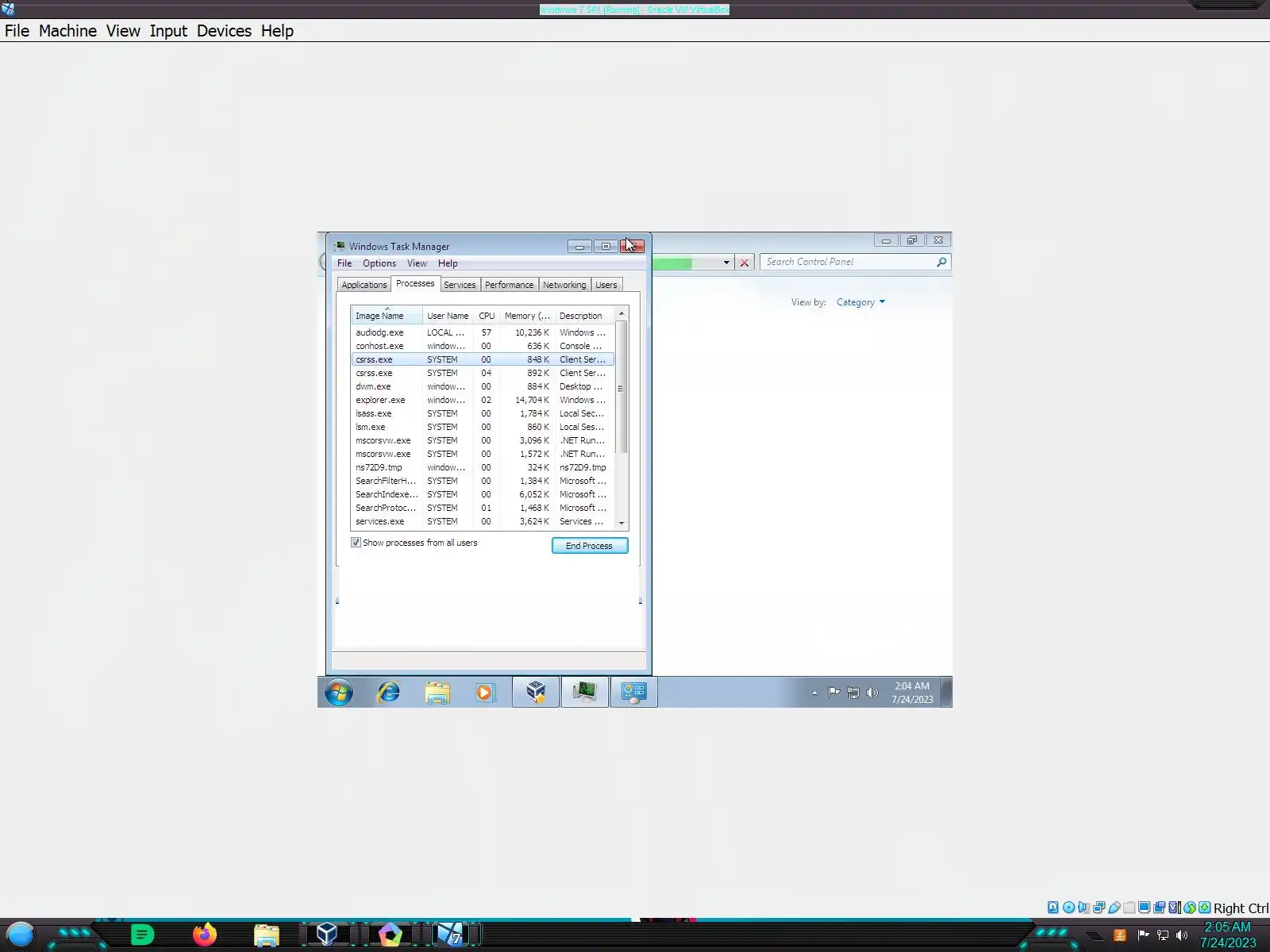The width and height of the screenshot is (1270, 952).
Task: Sort processes by Image Name column
Action: pyautogui.click(x=387, y=316)
